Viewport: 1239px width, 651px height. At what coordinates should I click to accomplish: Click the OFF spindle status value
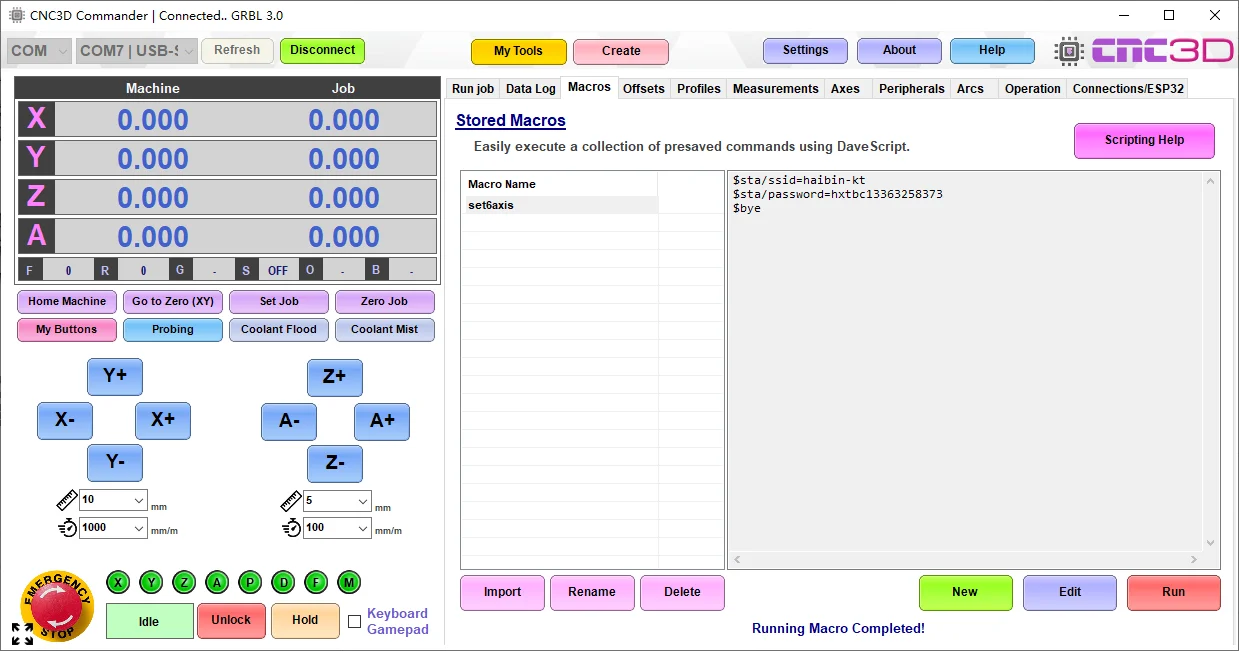pos(278,271)
